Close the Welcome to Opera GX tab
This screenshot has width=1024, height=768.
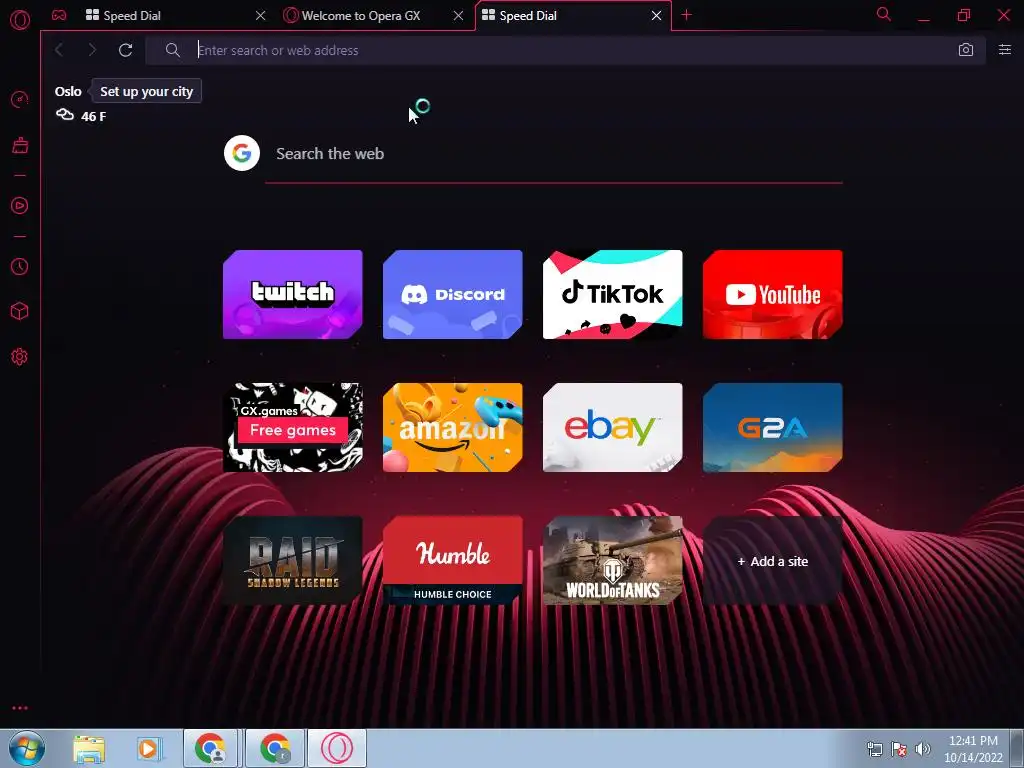[458, 16]
